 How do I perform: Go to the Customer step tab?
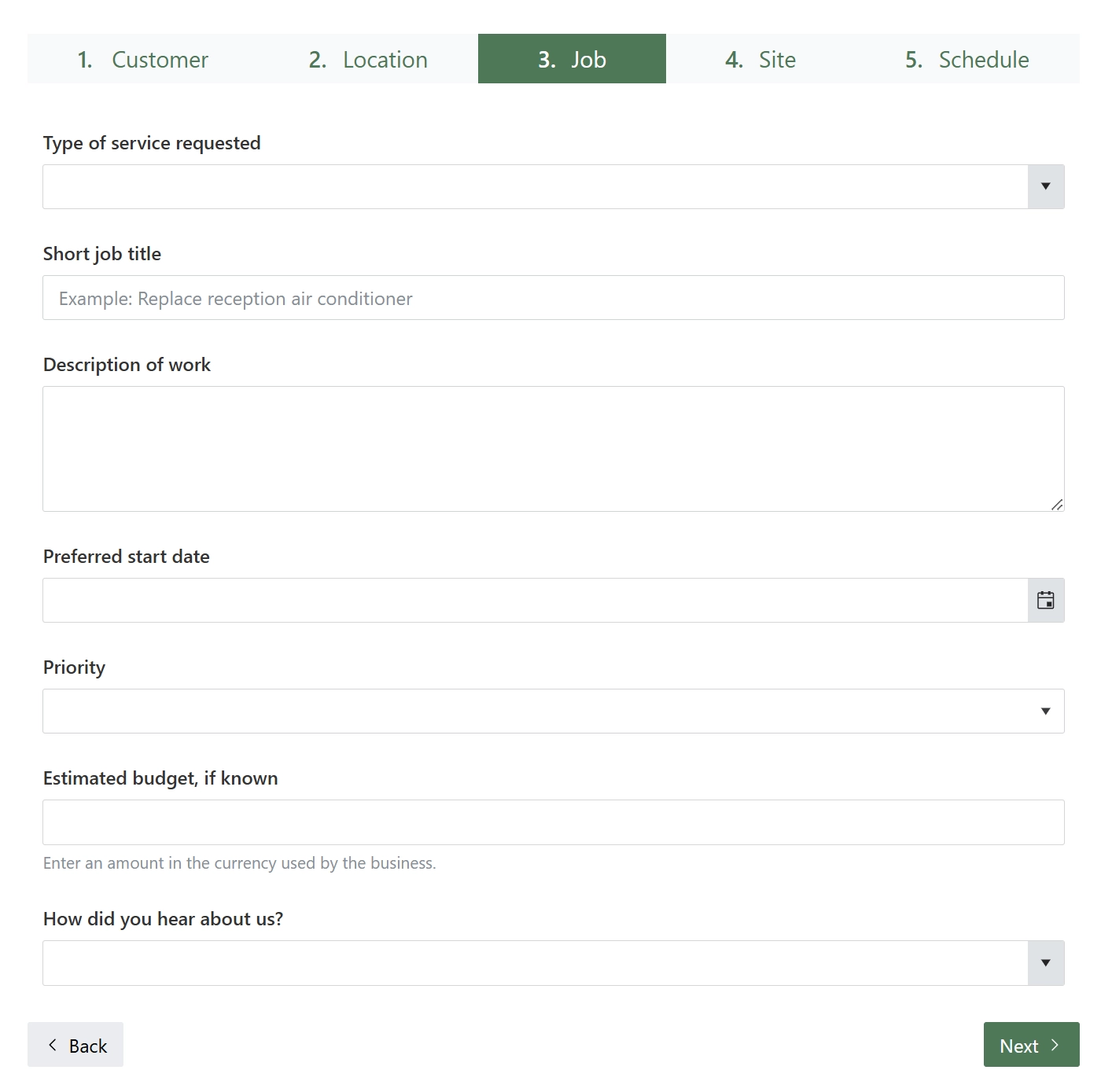coord(142,59)
